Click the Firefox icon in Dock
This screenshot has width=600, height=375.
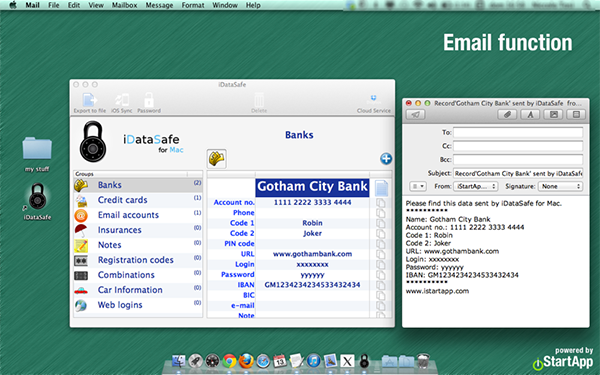[246, 361]
